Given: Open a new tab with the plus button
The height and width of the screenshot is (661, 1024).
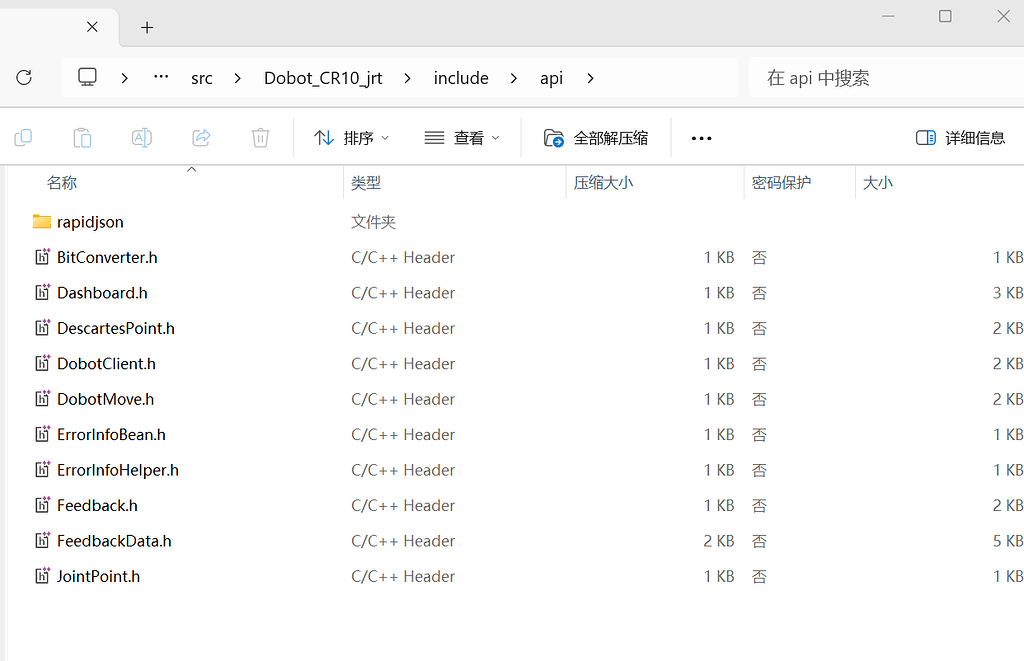Looking at the screenshot, I should coord(146,28).
